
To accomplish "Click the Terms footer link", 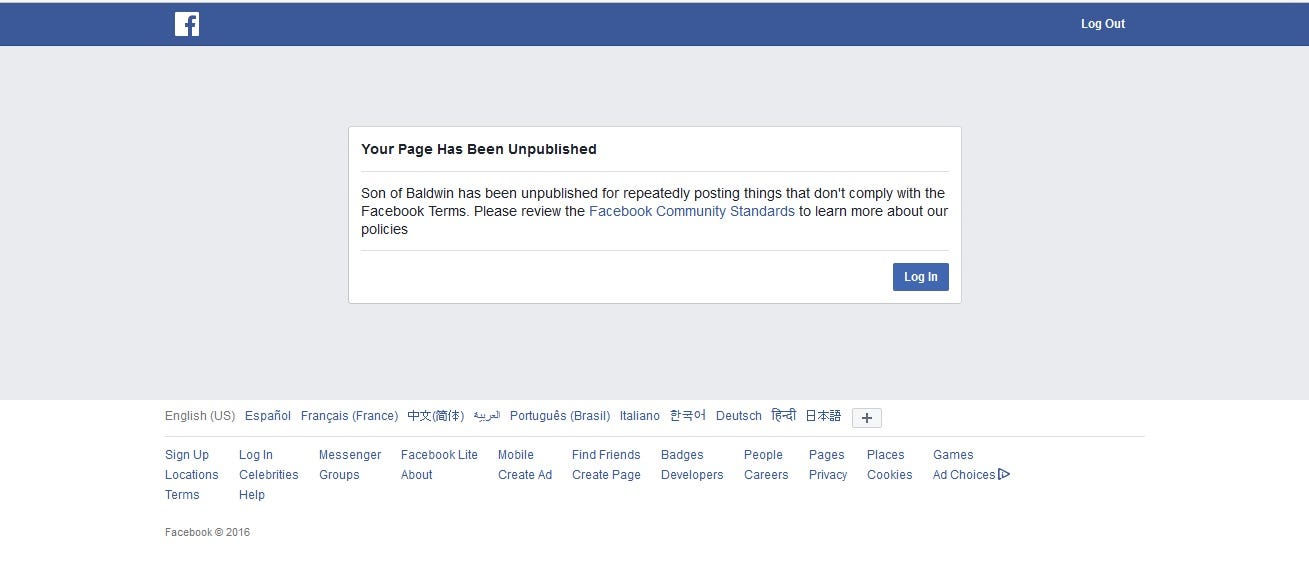I will [182, 495].
